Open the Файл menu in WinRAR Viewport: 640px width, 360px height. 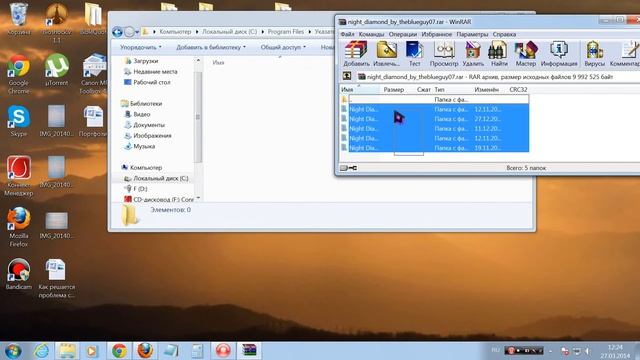(x=347, y=34)
